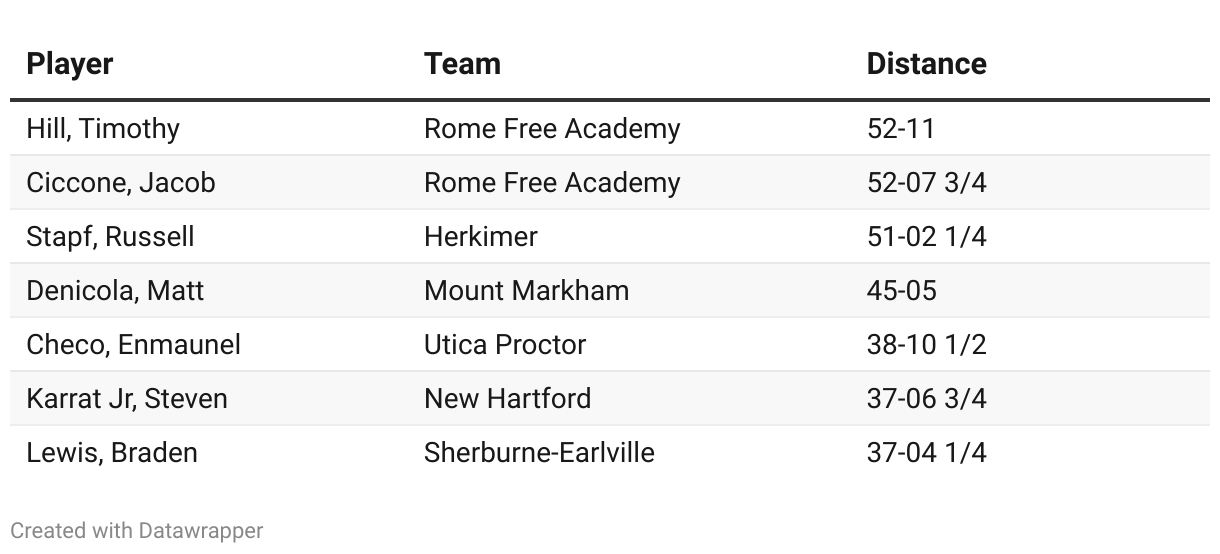Click the New Hartford team cell
Image resolution: width=1220 pixels, height=554 pixels.
[508, 399]
